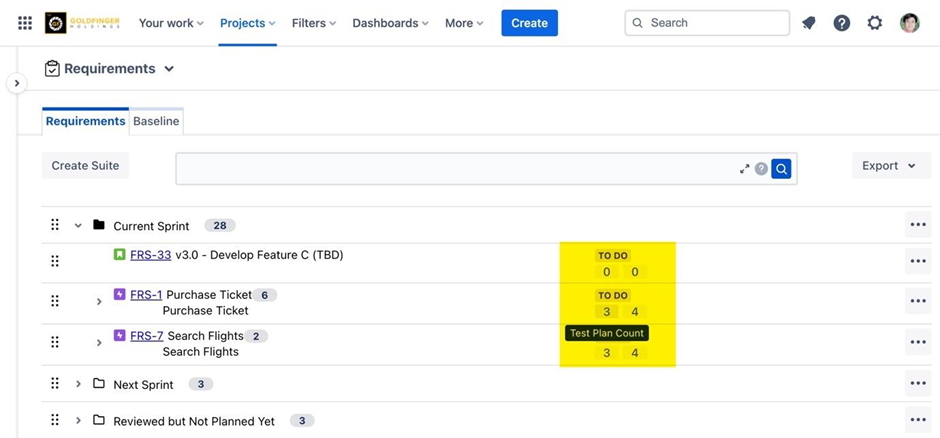Click the Create Suite button
940x438 pixels.
pos(85,166)
